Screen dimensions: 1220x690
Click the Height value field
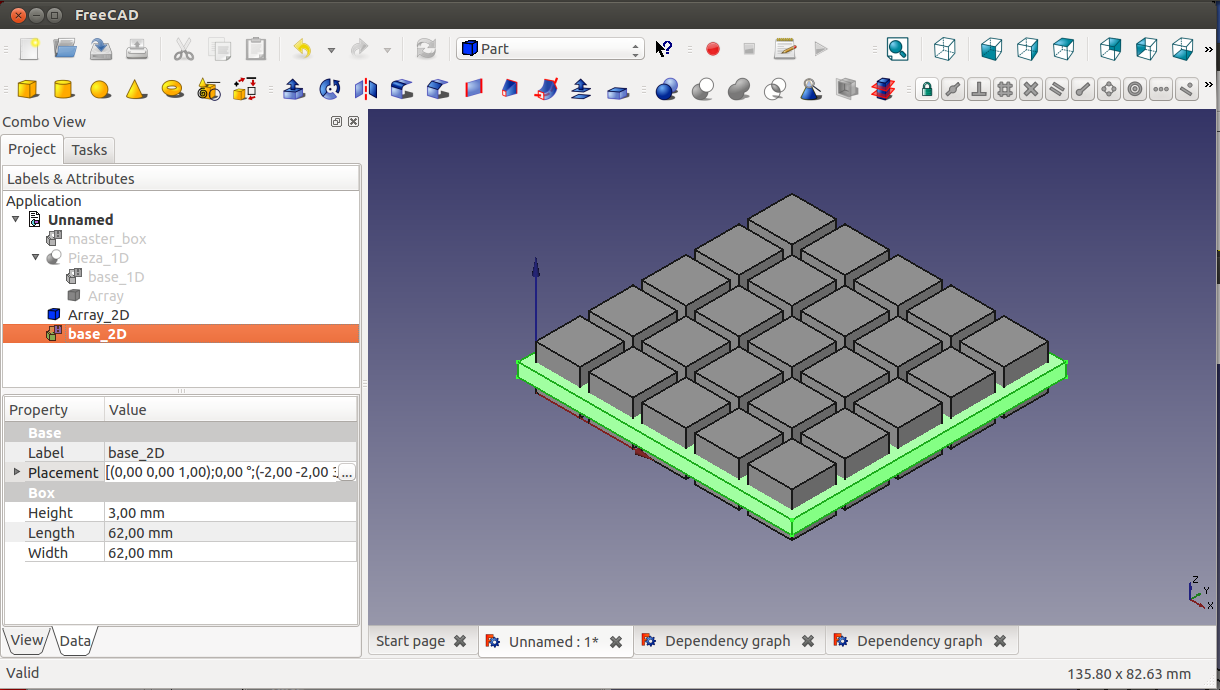click(x=230, y=513)
